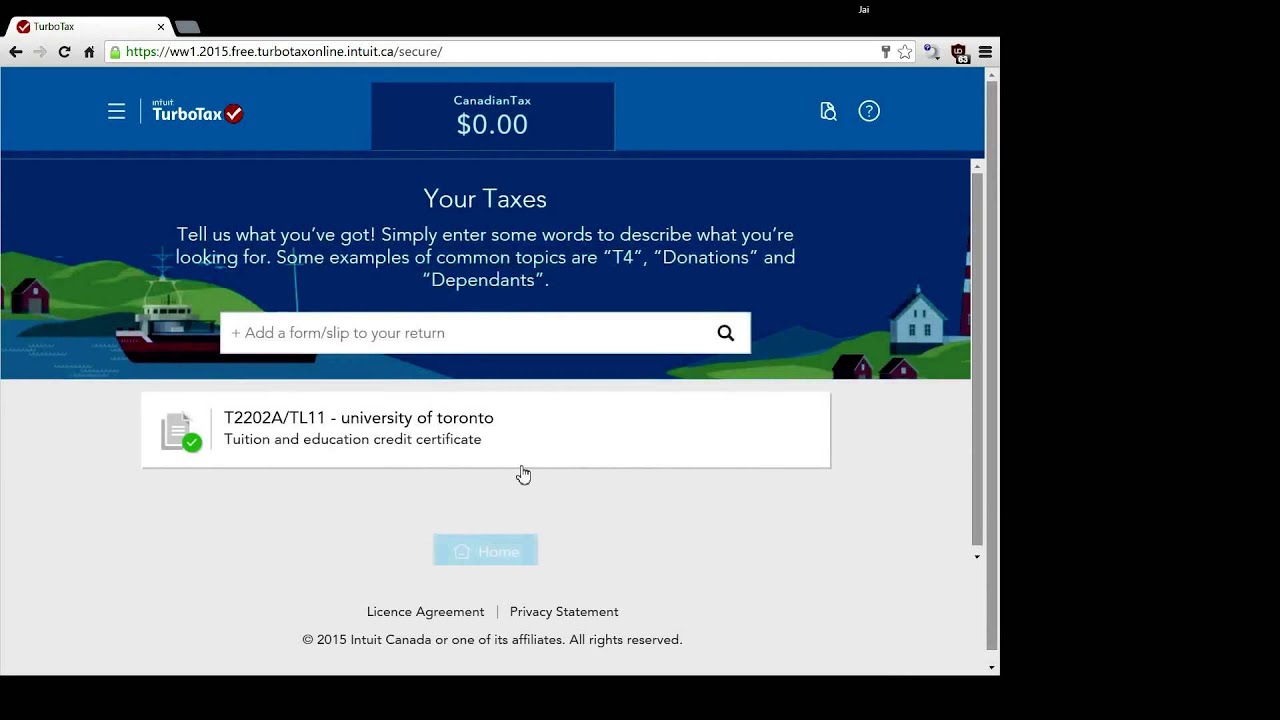Select the TurboTax browser tab
Screen dimensions: 1280x720
[x=88, y=27]
